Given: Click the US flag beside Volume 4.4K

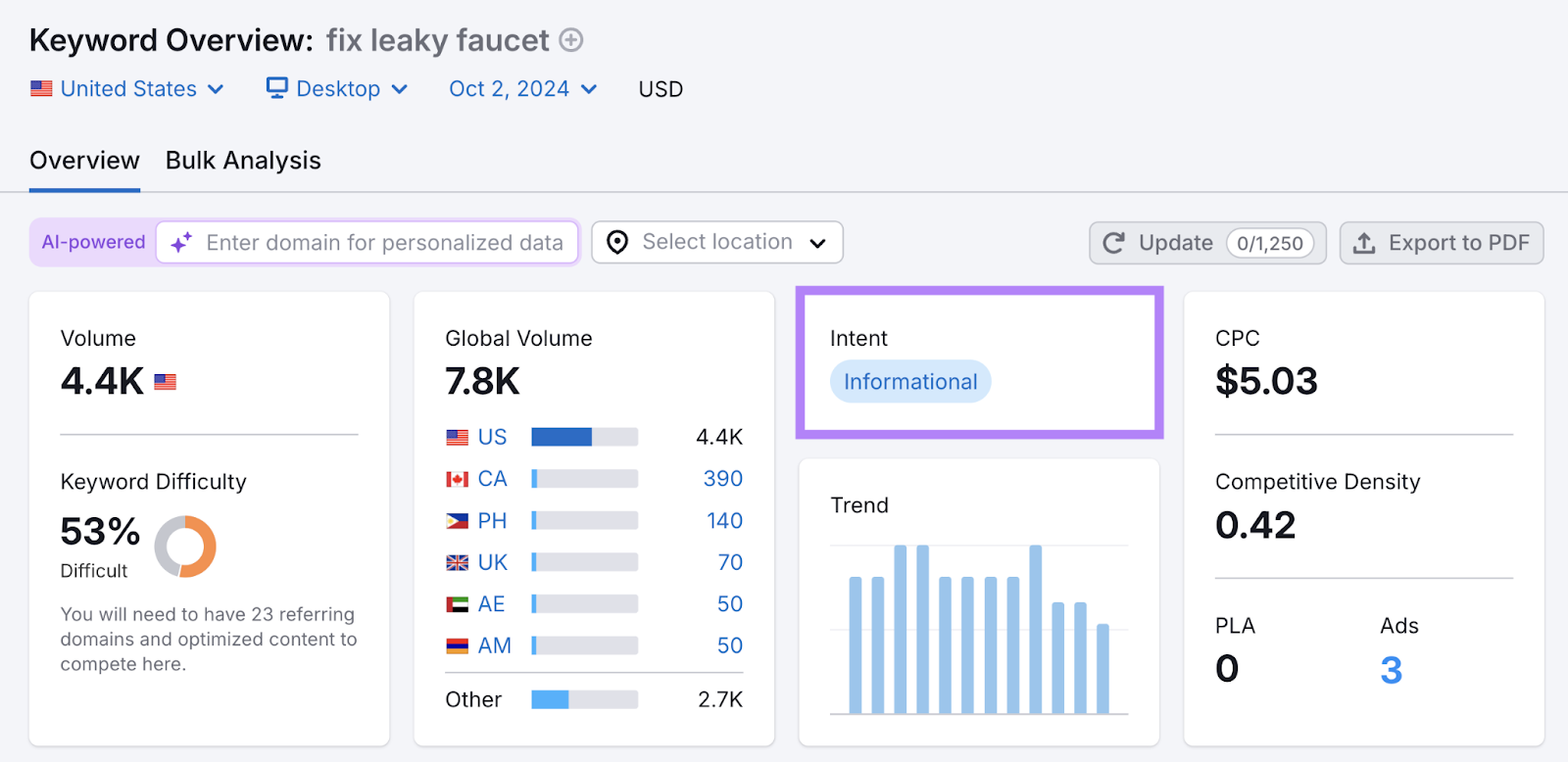Looking at the screenshot, I should pos(166,382).
